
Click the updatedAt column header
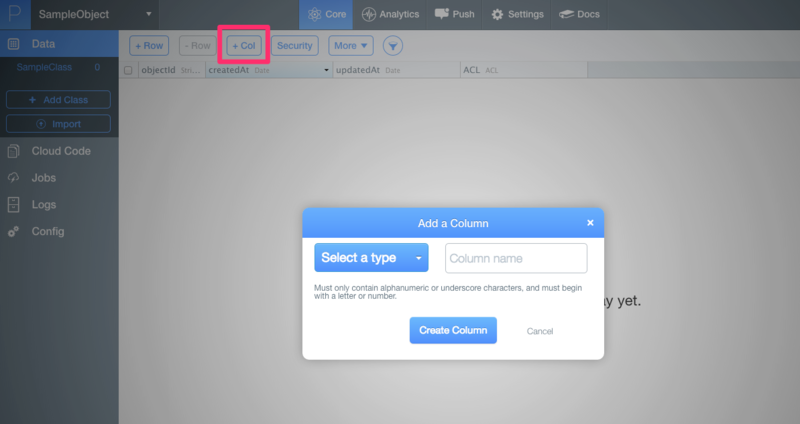pyautogui.click(x=396, y=70)
